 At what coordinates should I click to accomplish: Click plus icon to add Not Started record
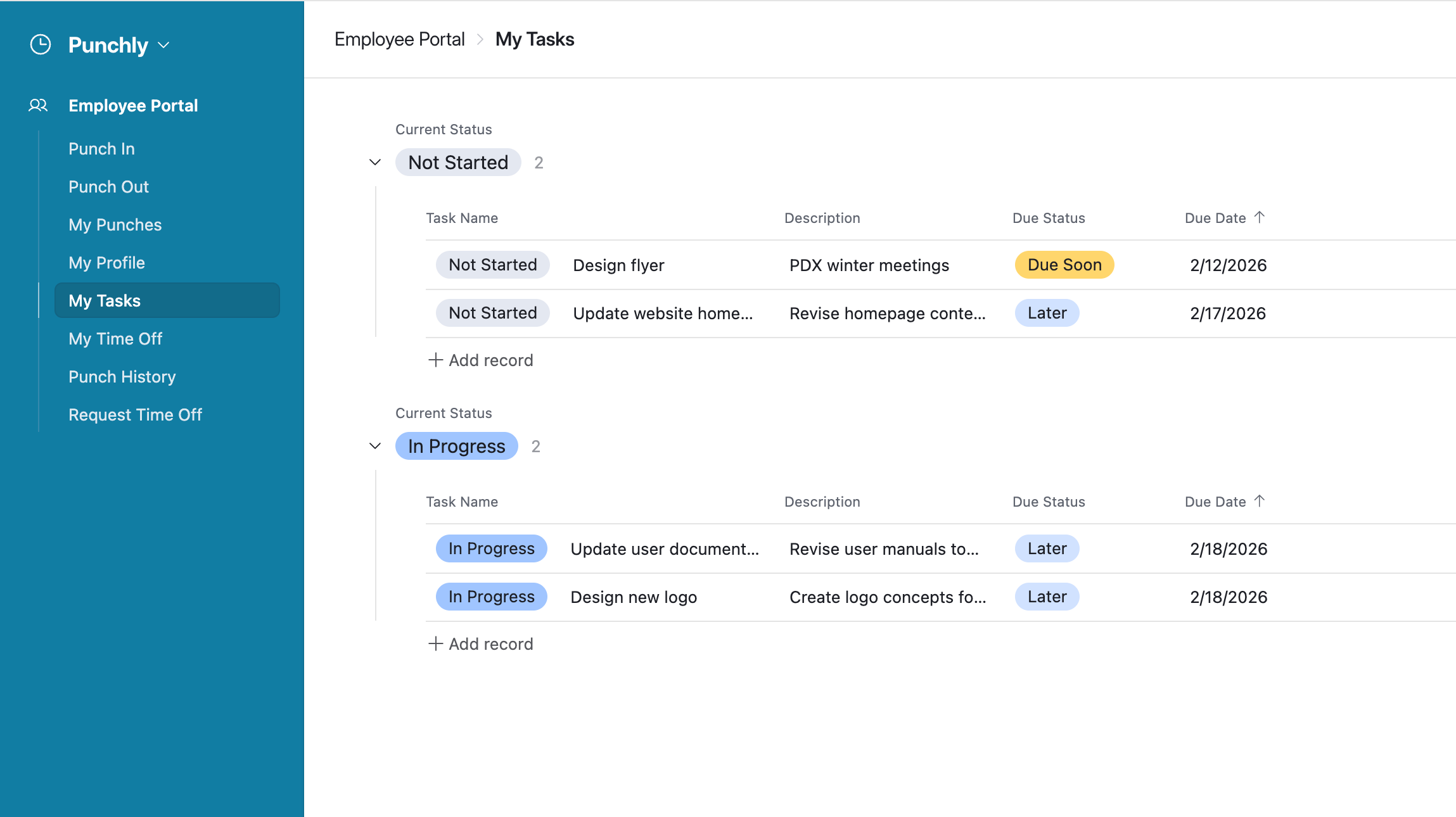coord(435,360)
